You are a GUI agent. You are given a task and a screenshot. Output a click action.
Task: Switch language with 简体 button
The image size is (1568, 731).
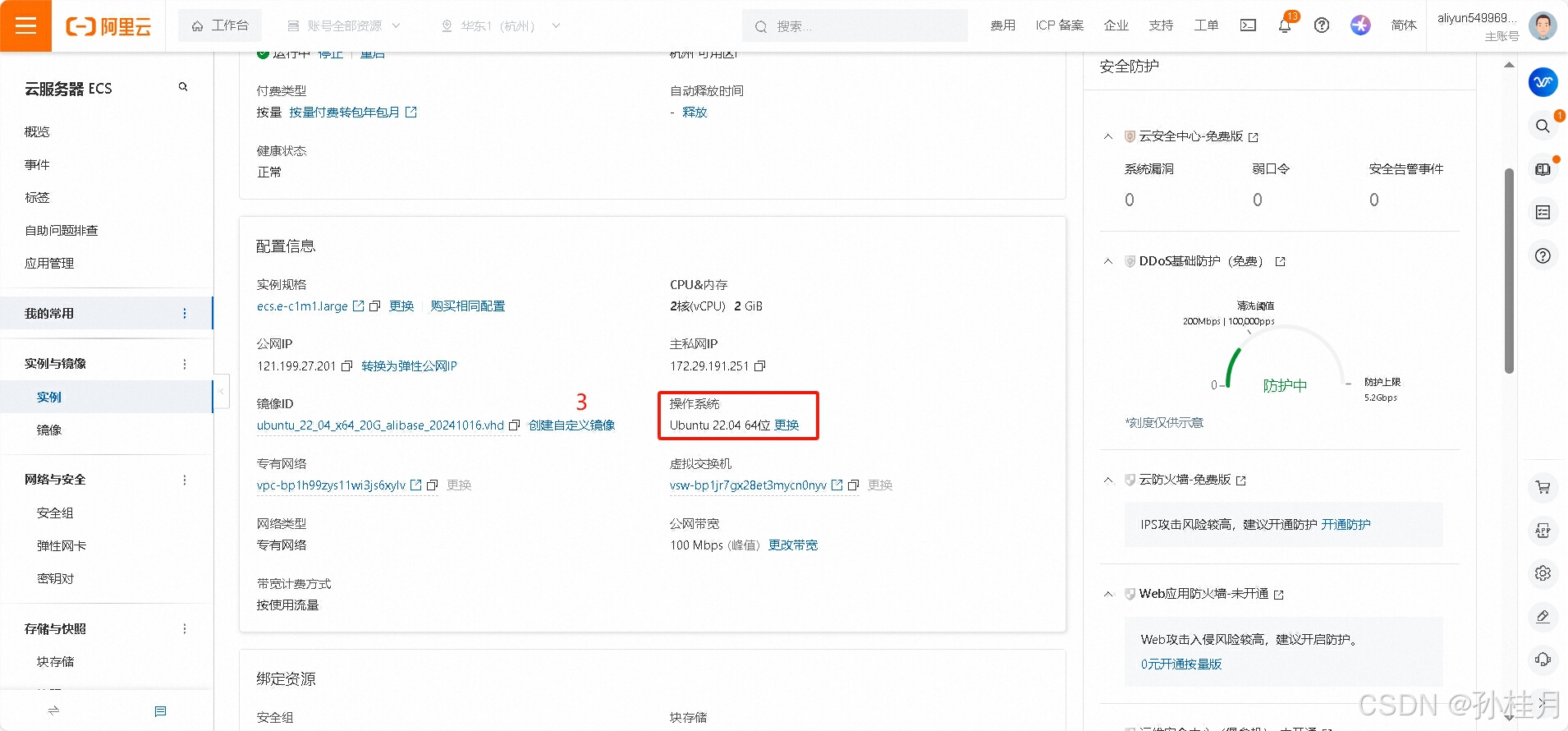(x=1404, y=25)
